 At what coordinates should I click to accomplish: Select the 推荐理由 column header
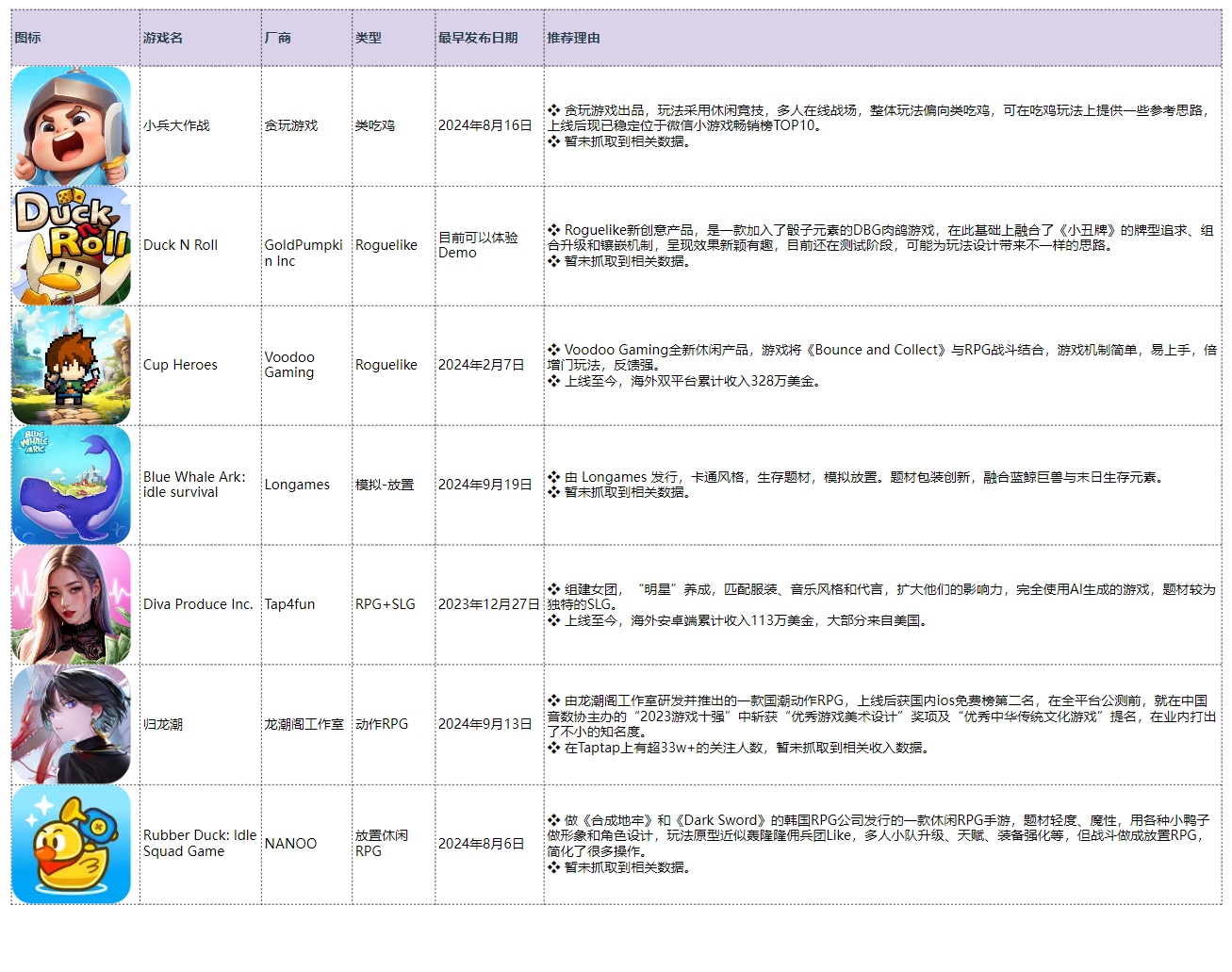pos(574,38)
